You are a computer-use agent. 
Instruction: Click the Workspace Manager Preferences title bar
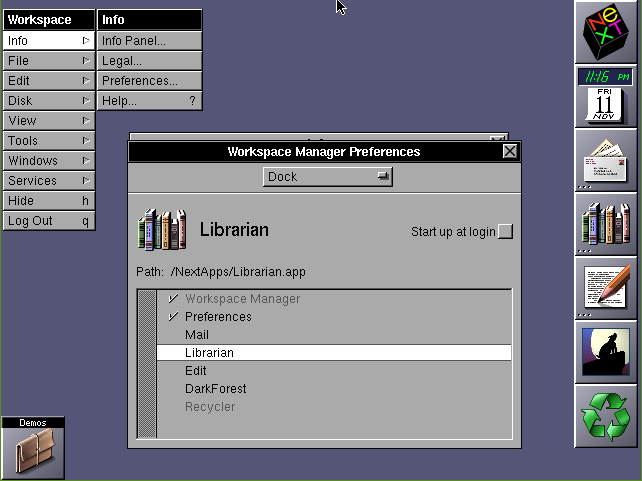pos(324,152)
